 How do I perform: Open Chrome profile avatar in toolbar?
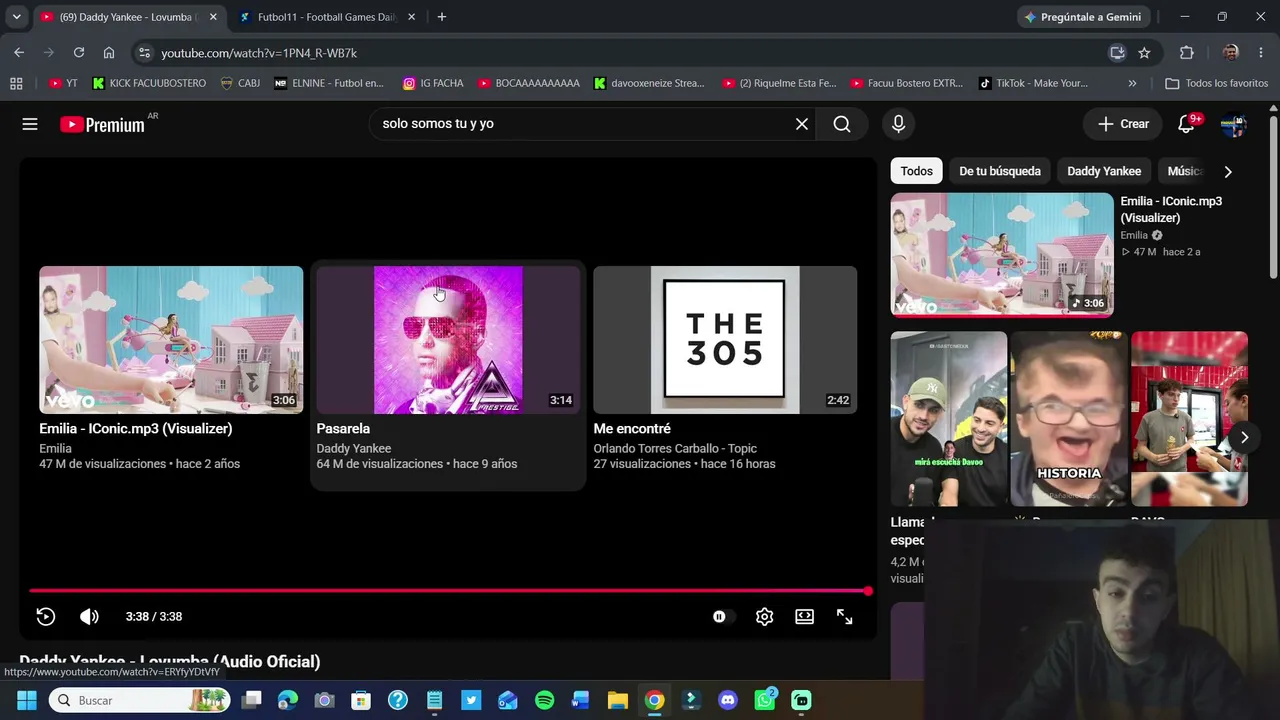(1231, 53)
